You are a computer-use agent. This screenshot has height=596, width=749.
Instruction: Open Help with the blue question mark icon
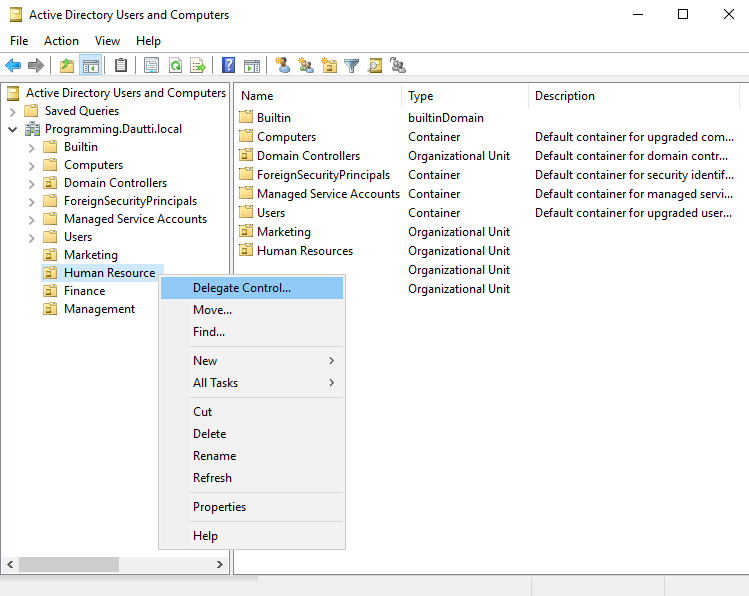229,65
